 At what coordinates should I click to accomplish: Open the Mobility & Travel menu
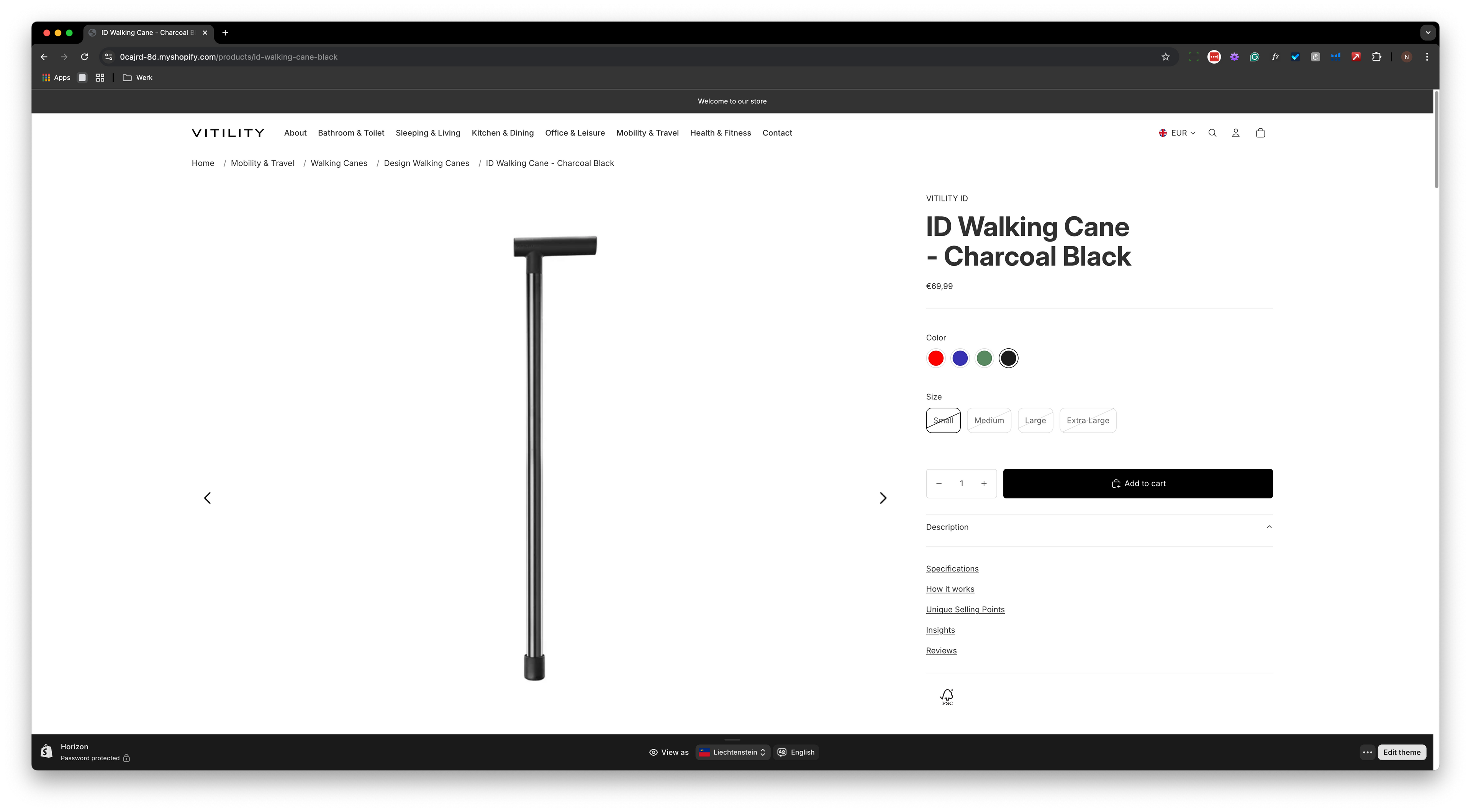coord(647,133)
